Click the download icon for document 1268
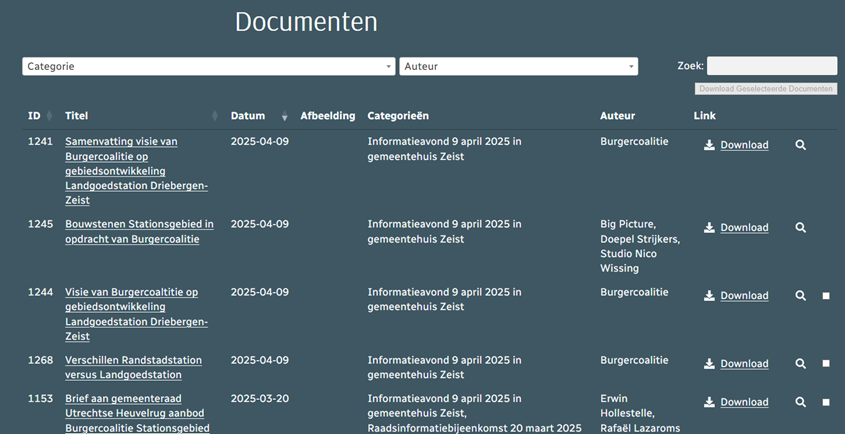This screenshot has width=845, height=434. (x=709, y=364)
